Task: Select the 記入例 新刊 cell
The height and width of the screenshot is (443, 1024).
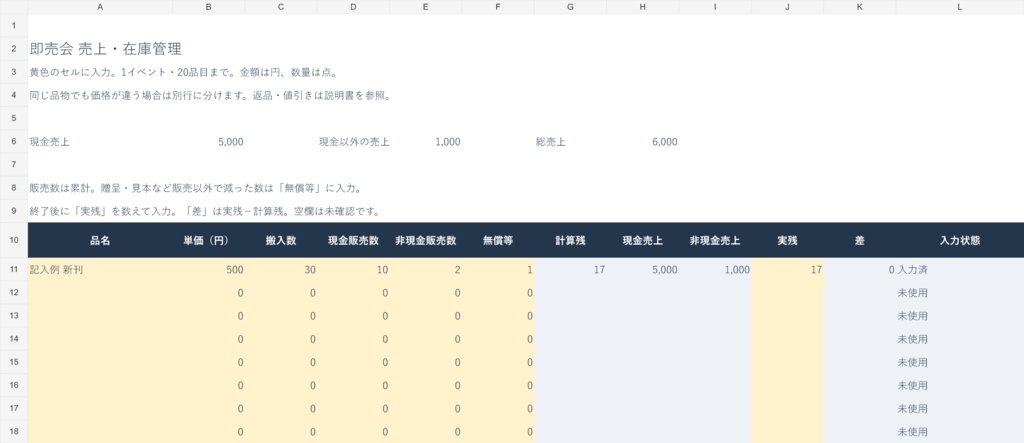Action: pos(100,269)
